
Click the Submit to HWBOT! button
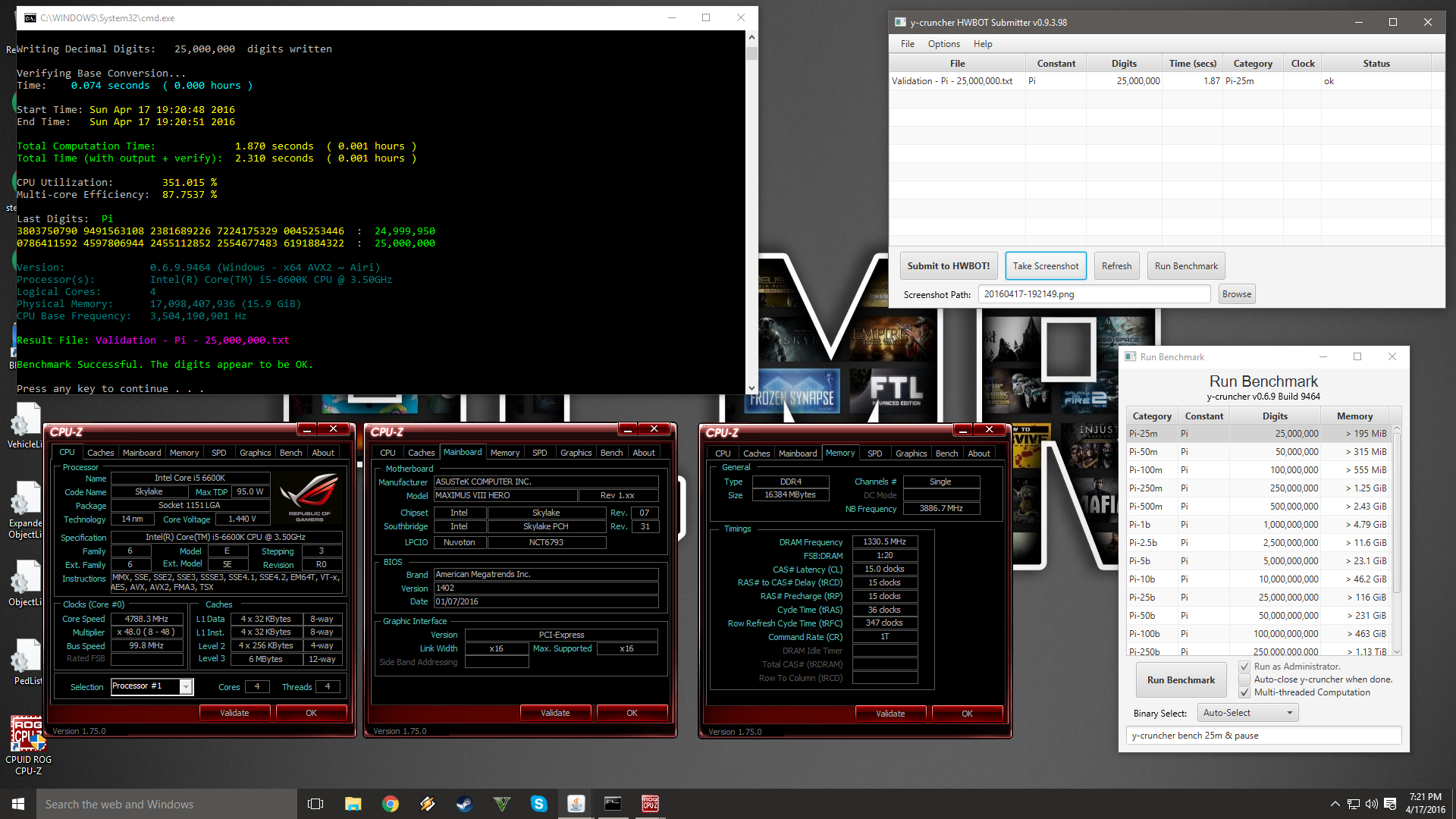pyautogui.click(x=948, y=266)
